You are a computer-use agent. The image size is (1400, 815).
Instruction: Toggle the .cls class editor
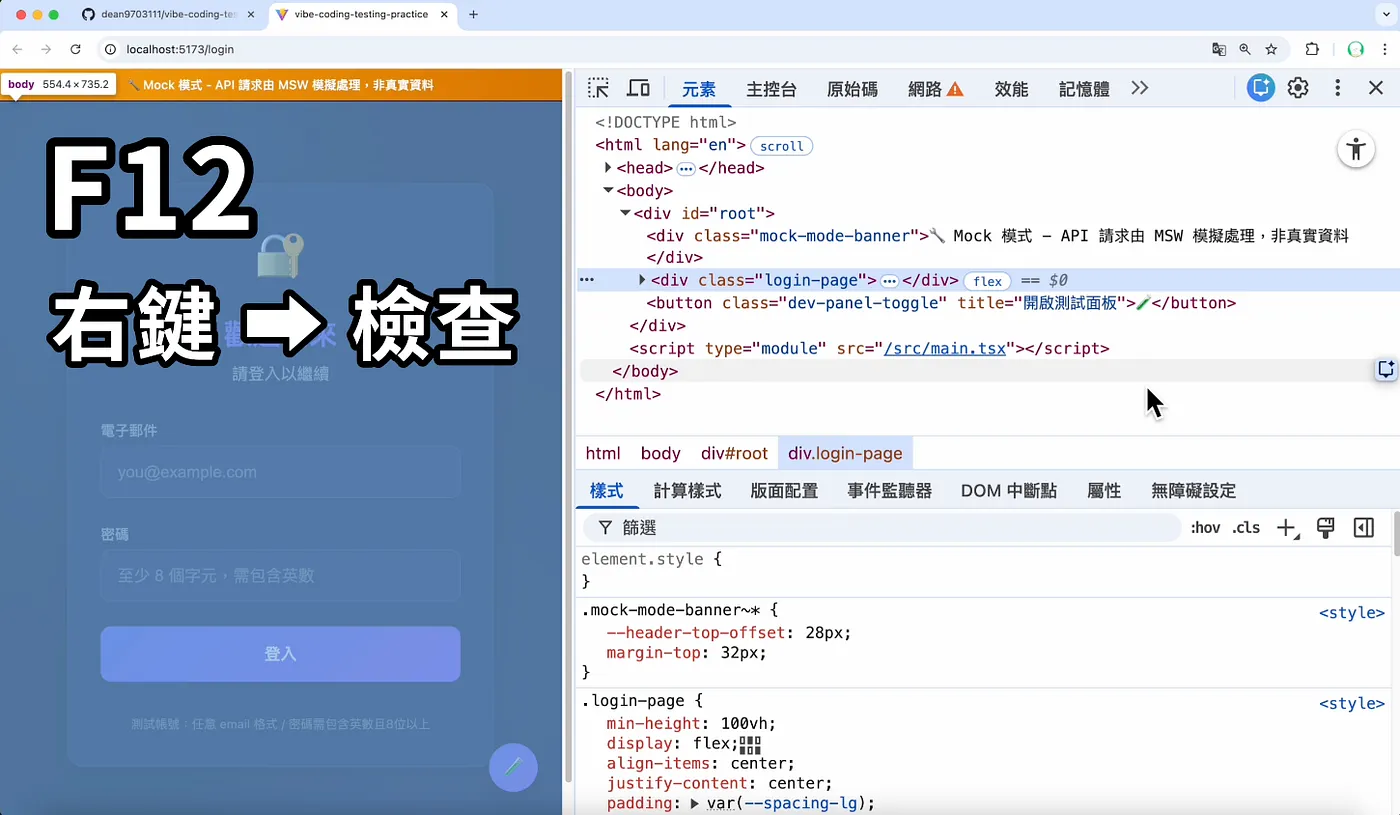(x=1246, y=528)
